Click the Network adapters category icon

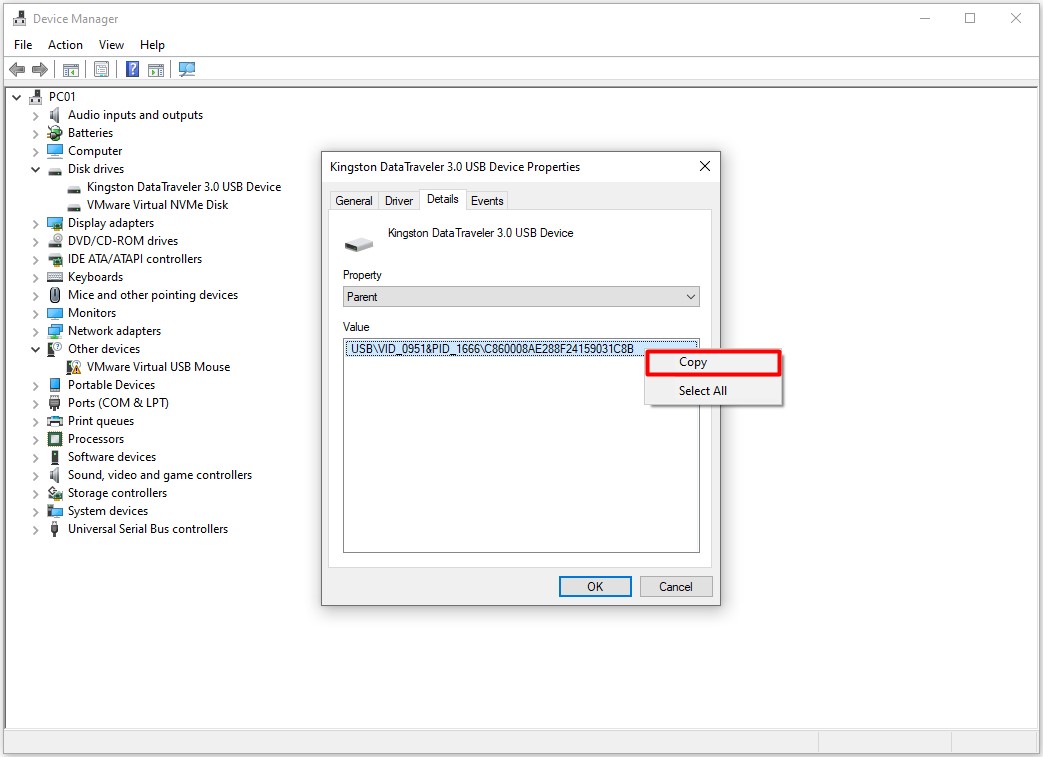click(55, 331)
